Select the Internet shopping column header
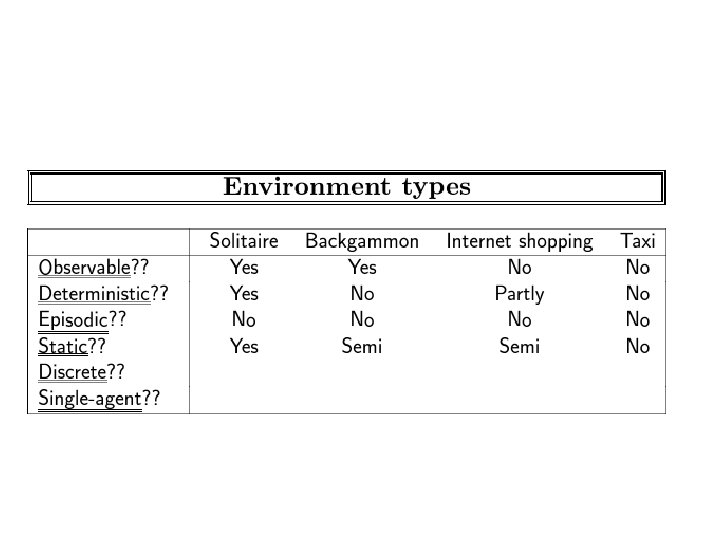 tap(519, 241)
